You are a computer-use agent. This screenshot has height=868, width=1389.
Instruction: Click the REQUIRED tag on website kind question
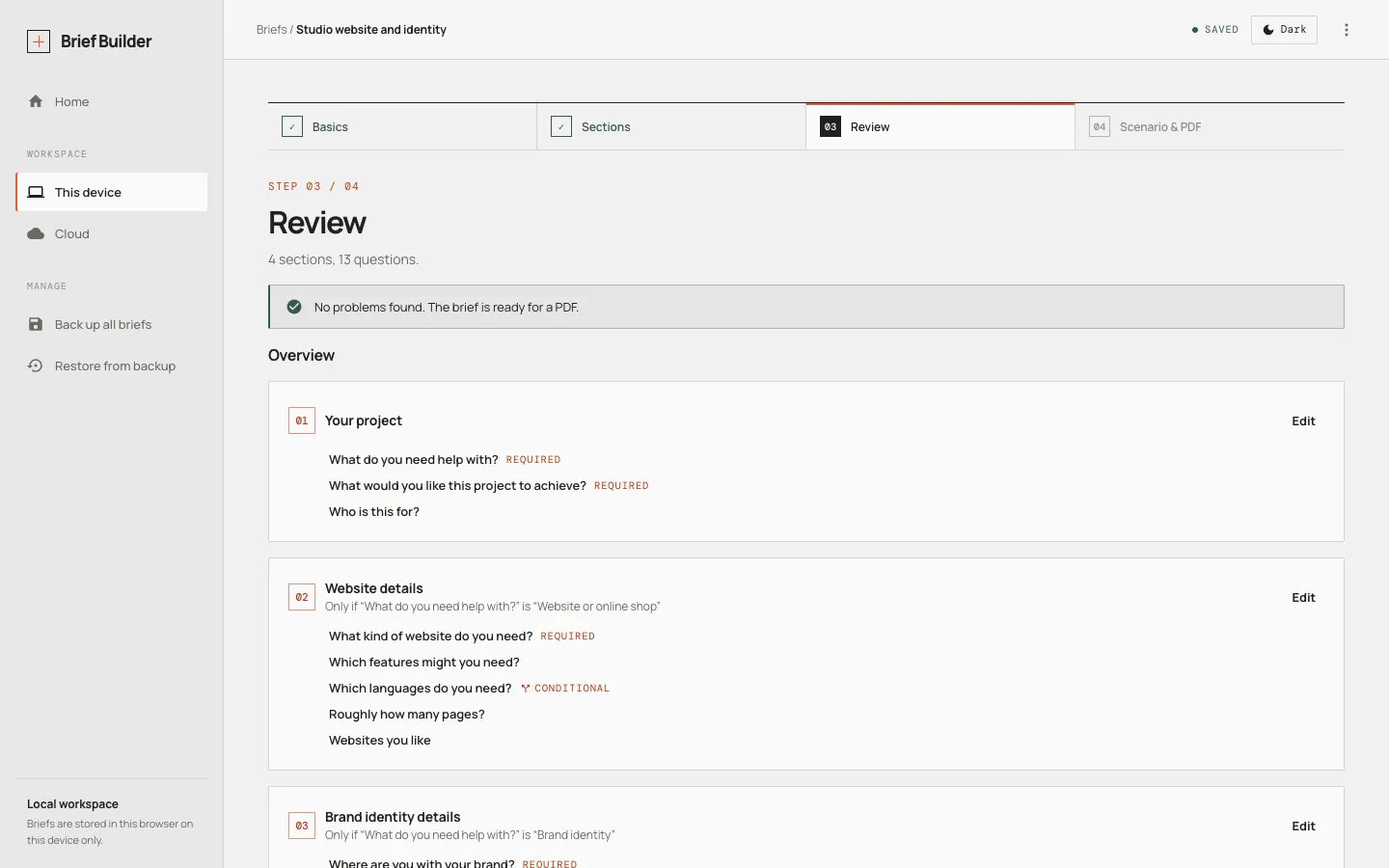pos(568,637)
